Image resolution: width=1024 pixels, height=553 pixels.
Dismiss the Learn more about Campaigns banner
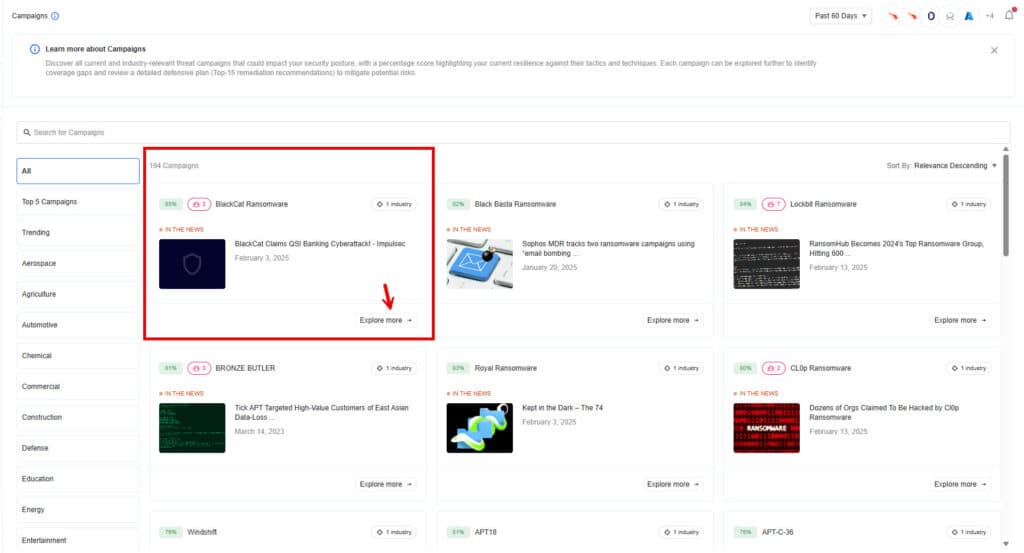[994, 50]
